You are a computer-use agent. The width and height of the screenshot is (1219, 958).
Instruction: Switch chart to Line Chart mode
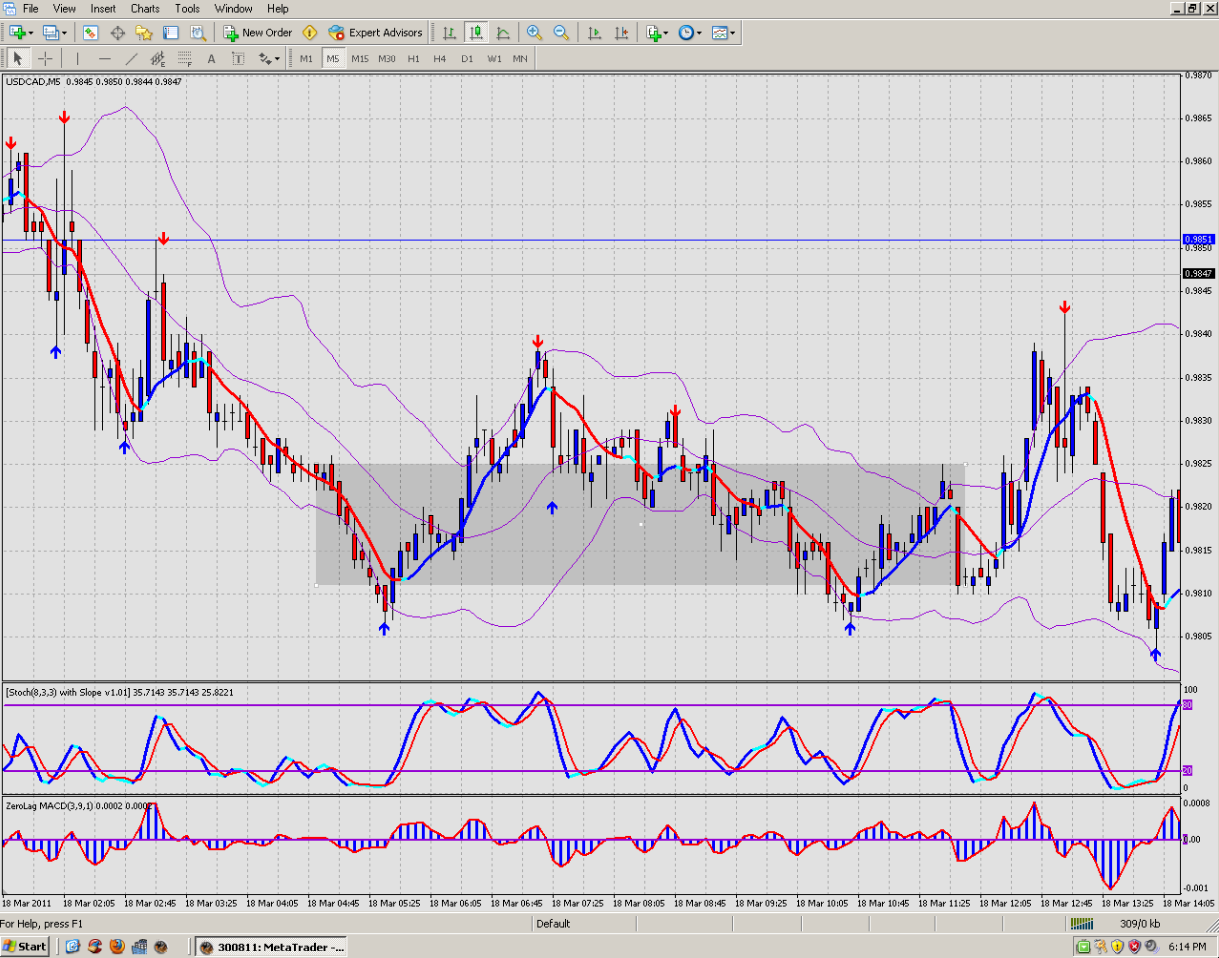coord(503,32)
